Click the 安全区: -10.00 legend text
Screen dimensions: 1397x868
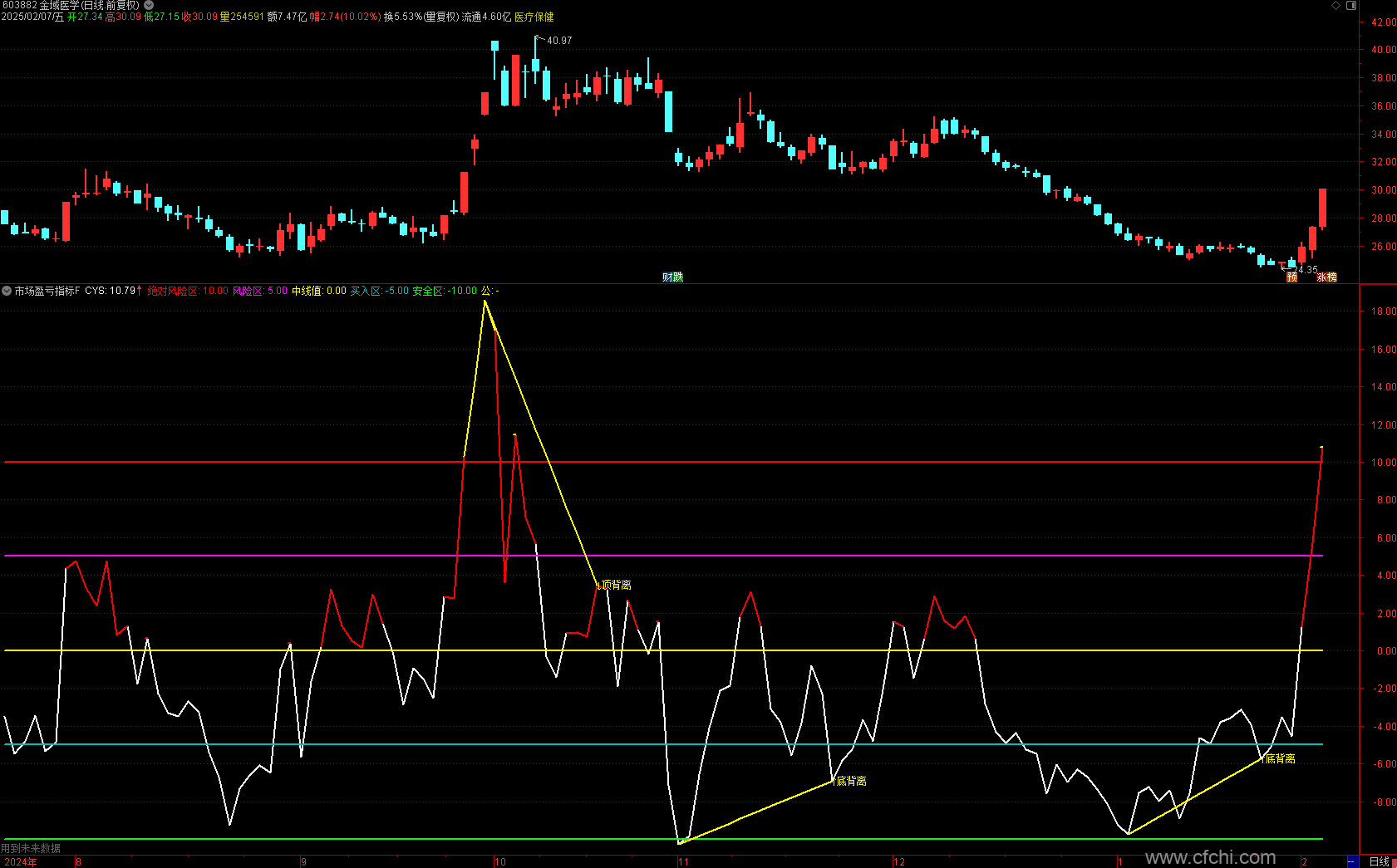pos(445,291)
